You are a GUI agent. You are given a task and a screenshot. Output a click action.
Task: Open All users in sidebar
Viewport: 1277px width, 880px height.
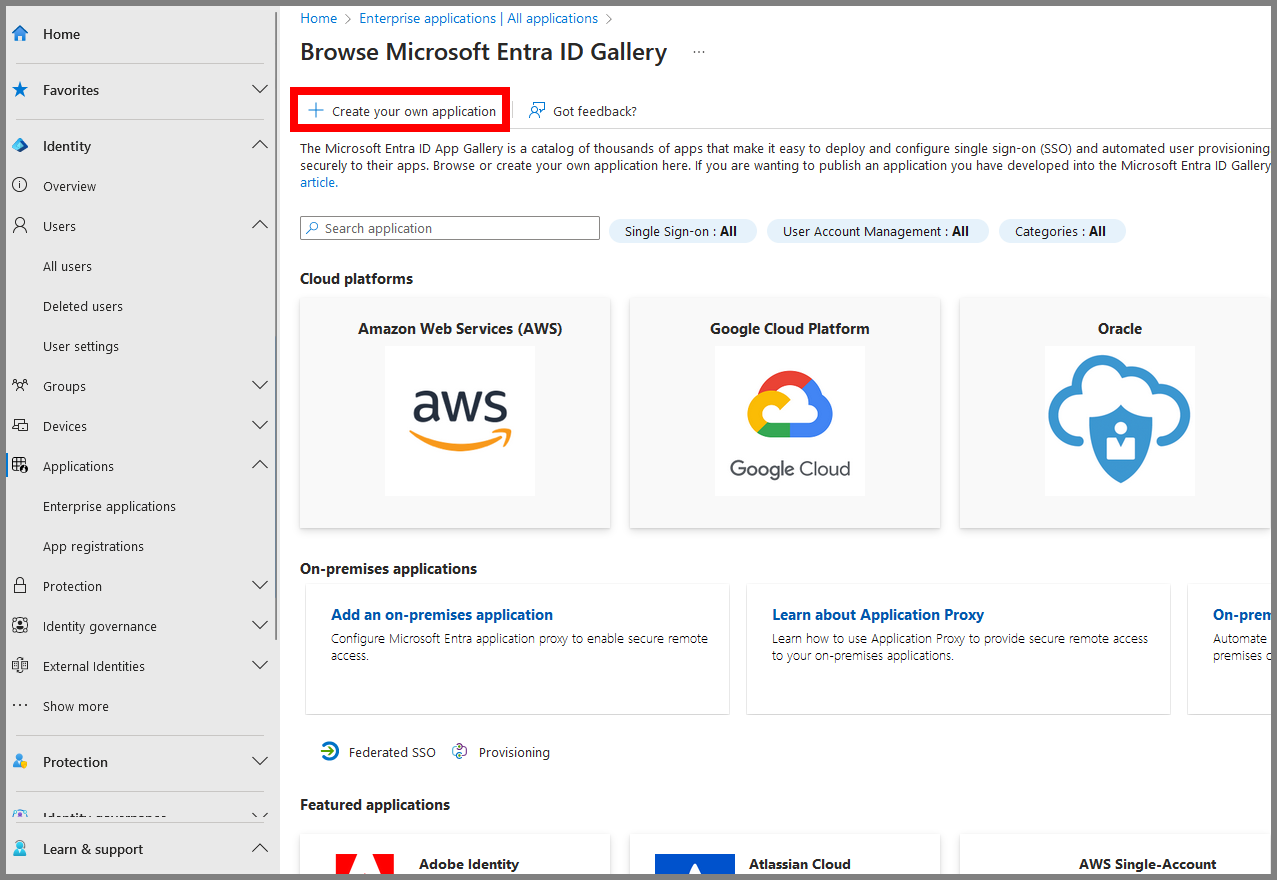tap(67, 266)
